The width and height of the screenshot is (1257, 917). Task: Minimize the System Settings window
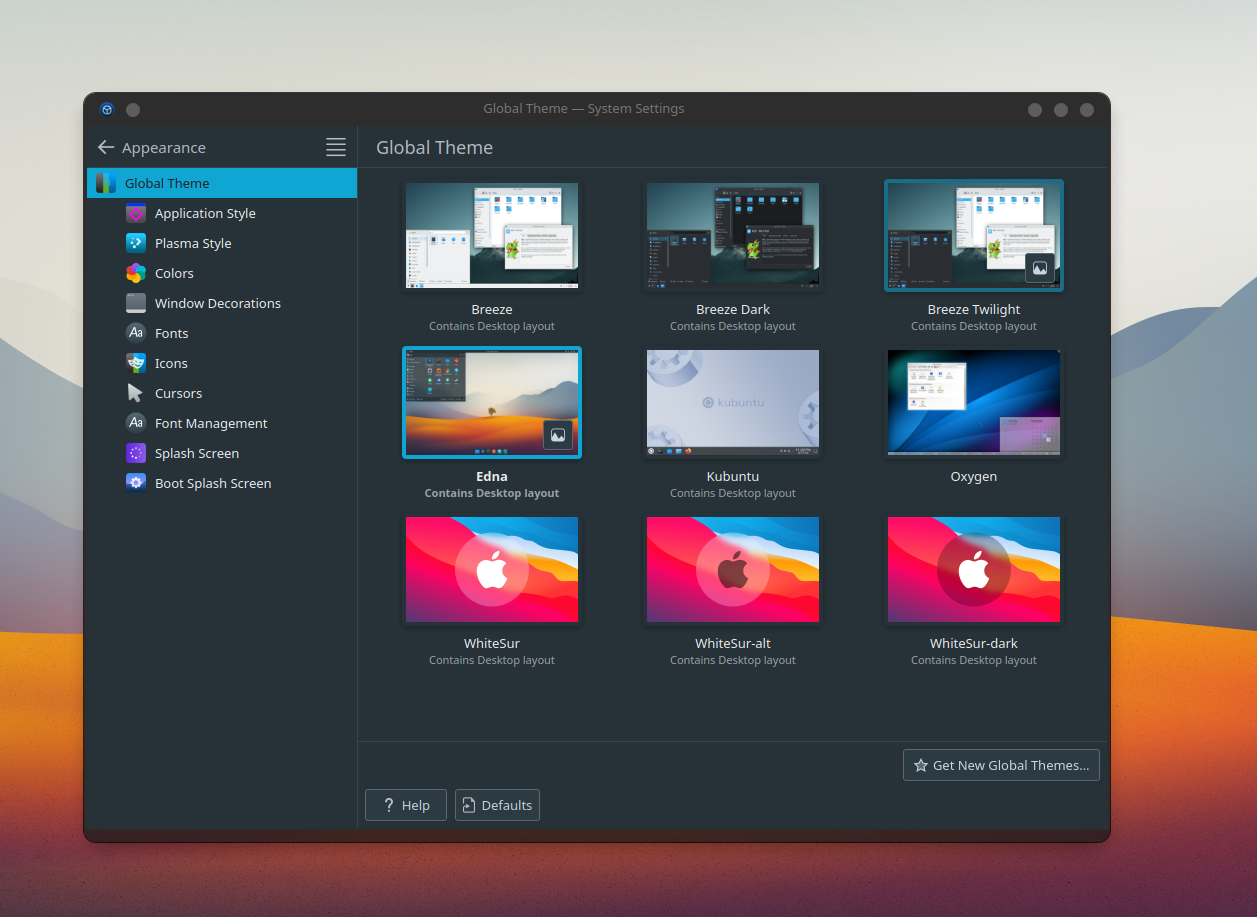pyautogui.click(x=1035, y=110)
